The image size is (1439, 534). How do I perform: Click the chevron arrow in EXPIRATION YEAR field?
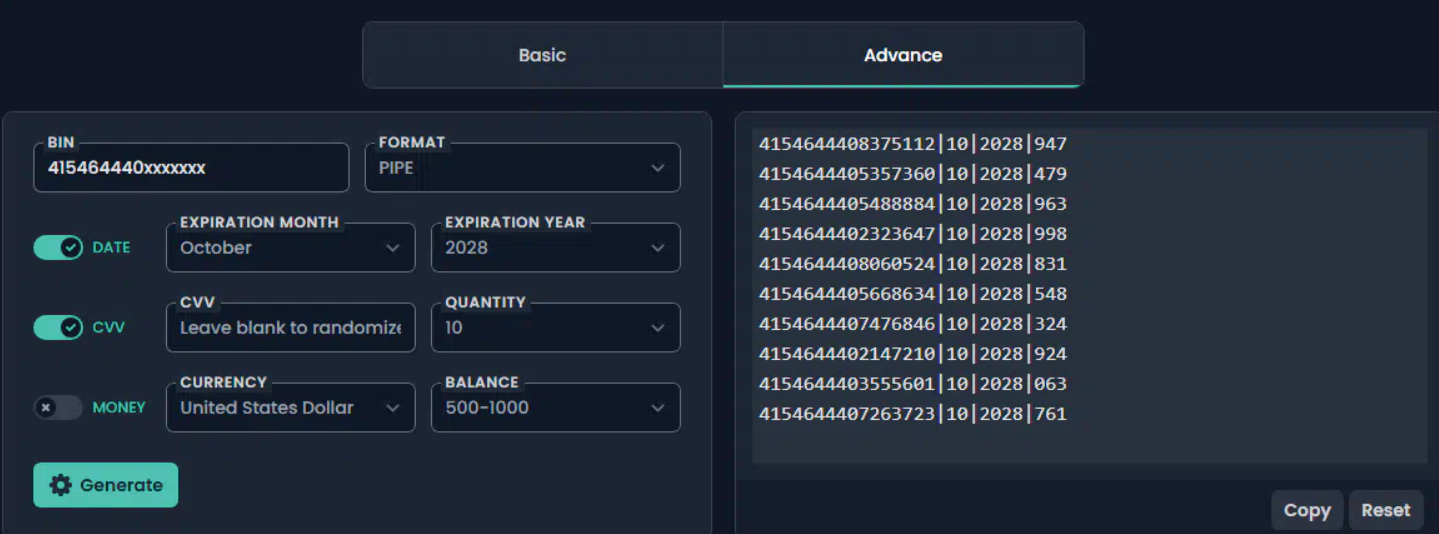pos(657,248)
